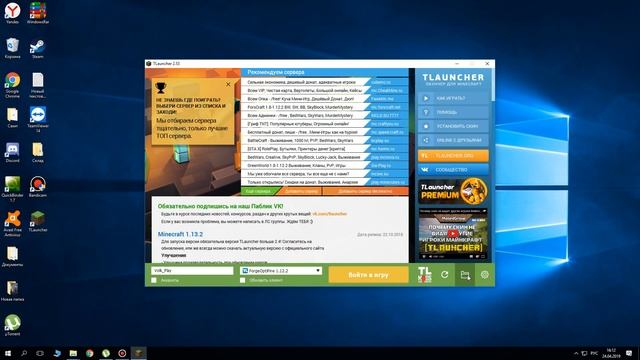Image resolution: width=640 pixels, height=360 pixels.
Task: Open the Windows Start menu
Action: pyautogui.click(x=8, y=353)
